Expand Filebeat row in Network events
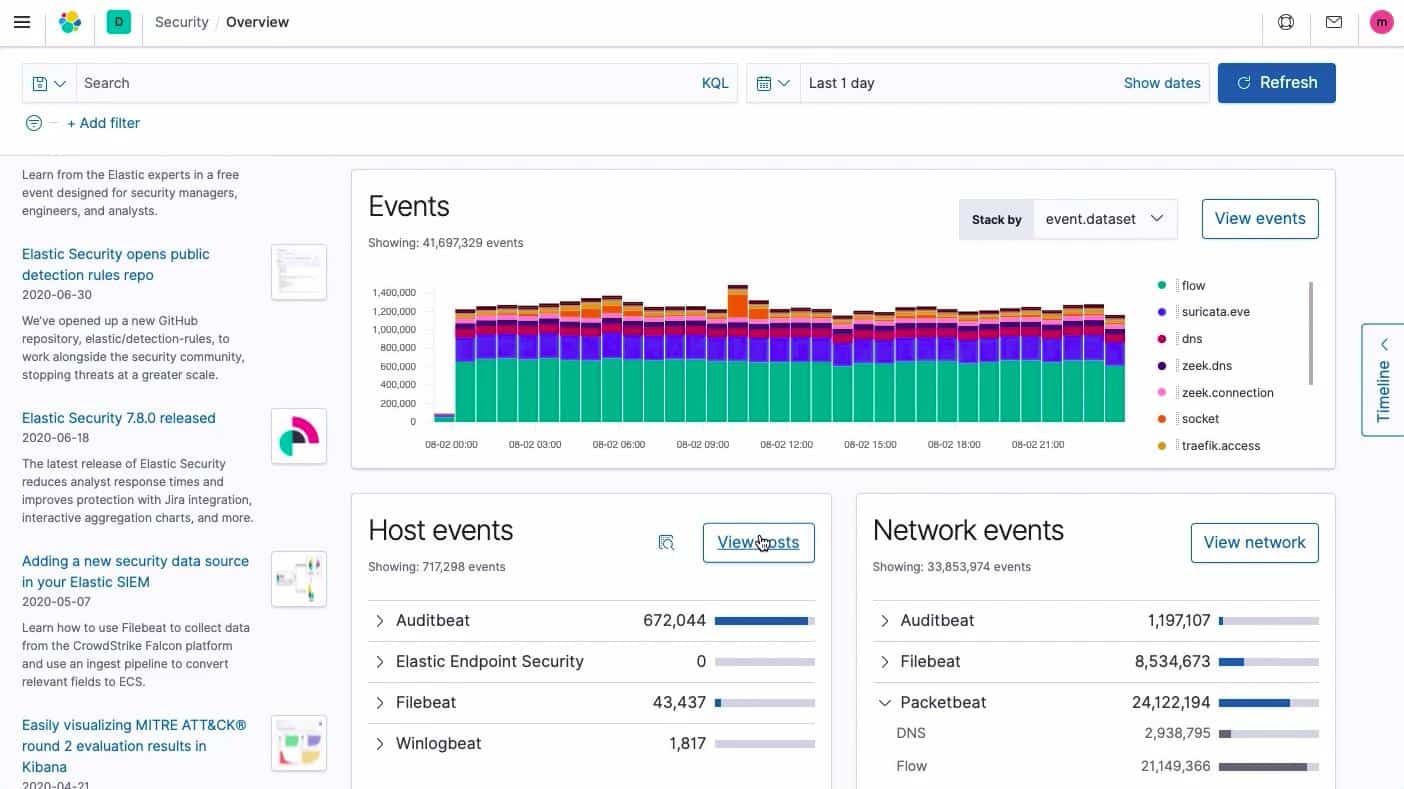This screenshot has width=1404, height=789. coord(884,662)
